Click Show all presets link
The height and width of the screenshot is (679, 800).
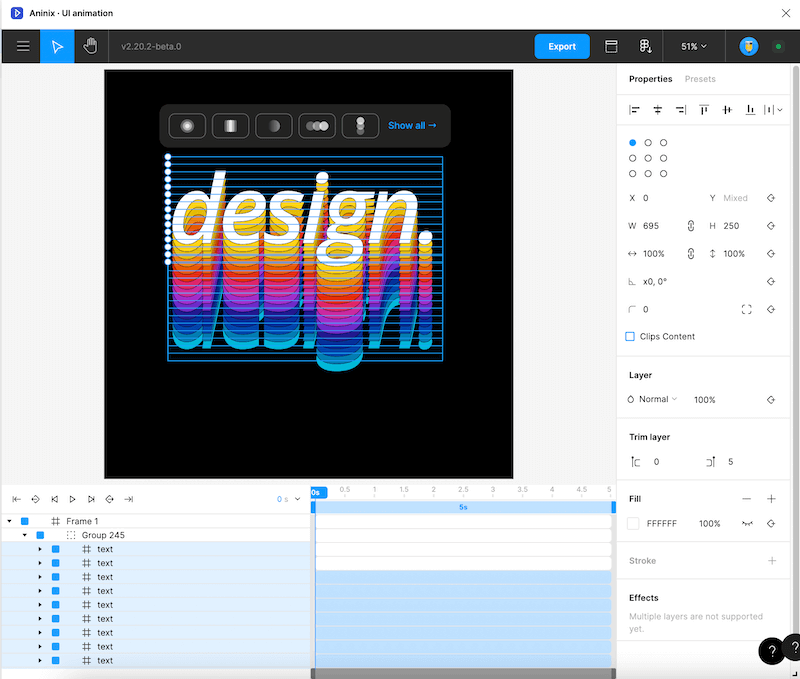click(x=412, y=125)
